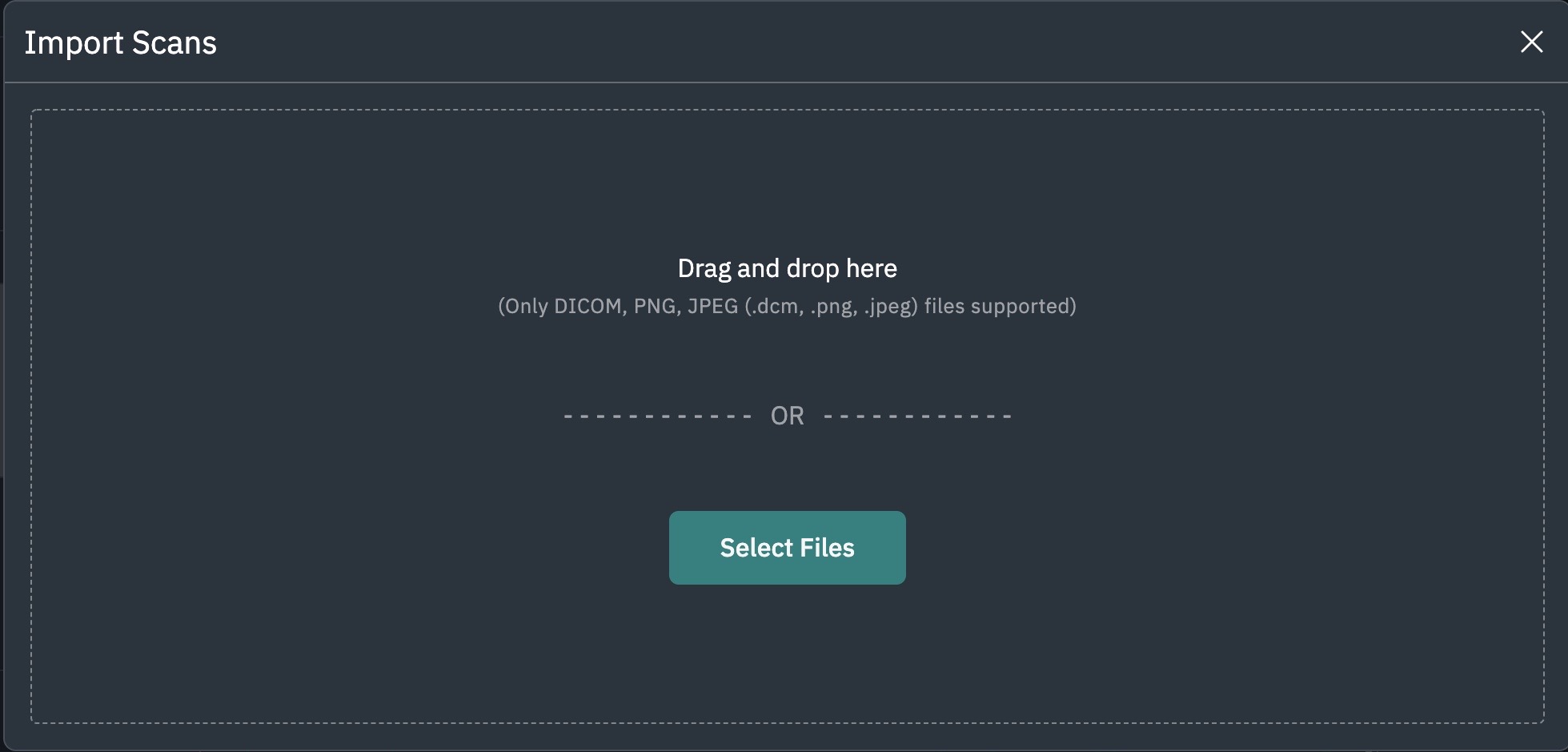Click the word JPEG in the hint
Viewport: 1568px width, 752px height.
pyautogui.click(x=712, y=306)
